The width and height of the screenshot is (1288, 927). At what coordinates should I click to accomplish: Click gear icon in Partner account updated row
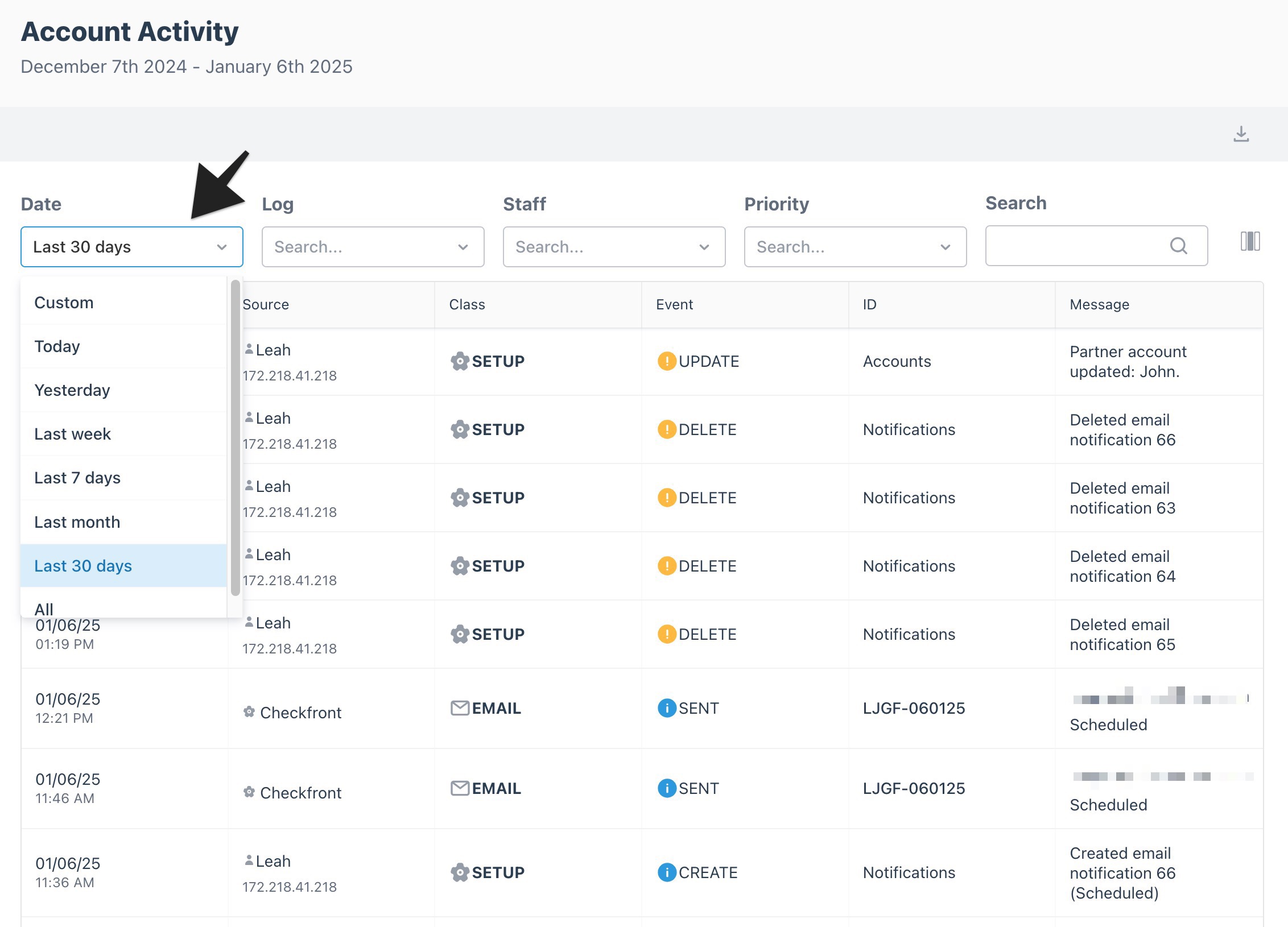coord(460,361)
